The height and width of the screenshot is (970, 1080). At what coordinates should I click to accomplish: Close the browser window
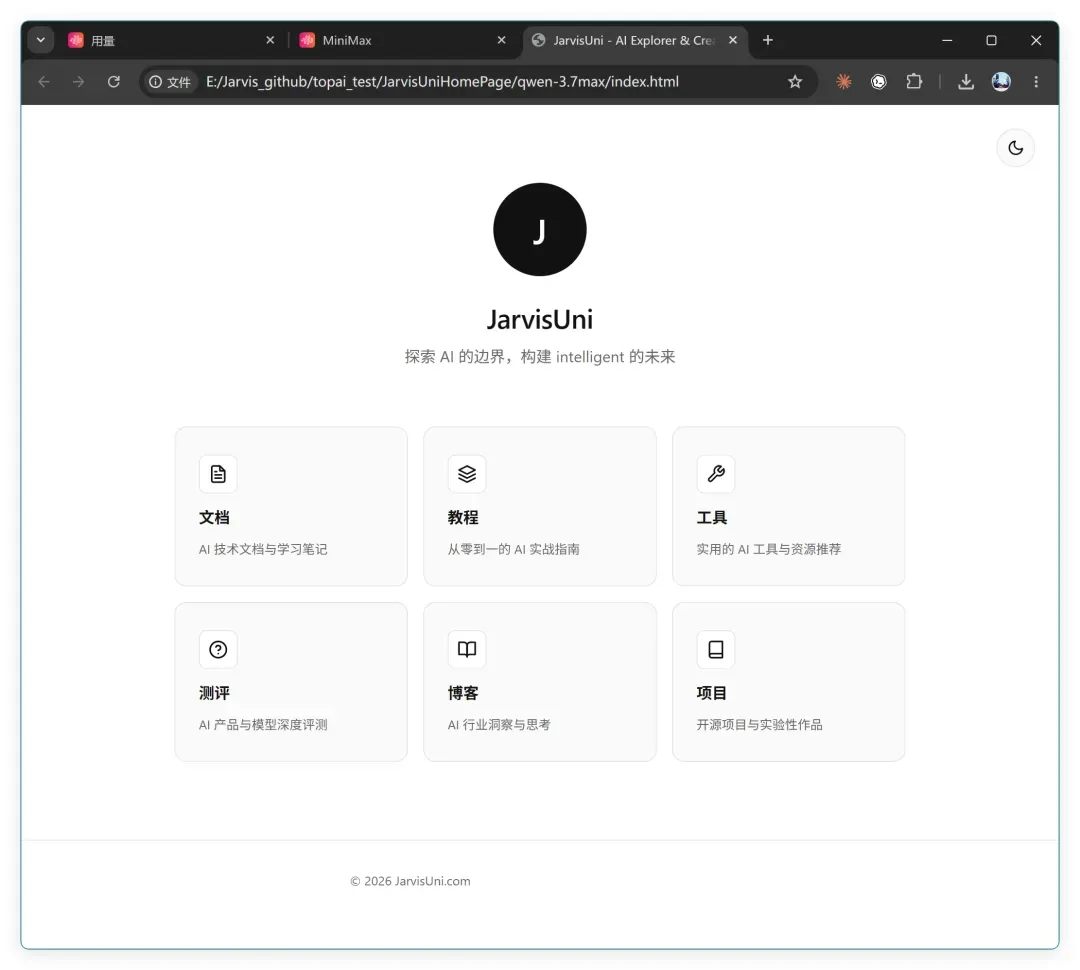(1036, 40)
